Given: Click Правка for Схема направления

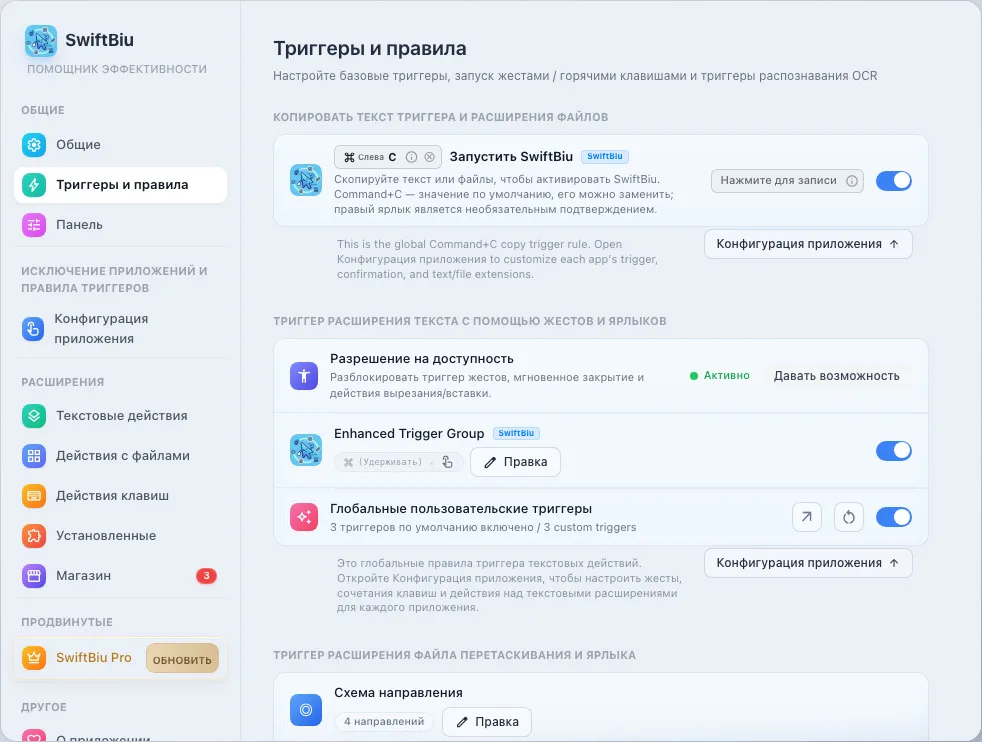Looking at the screenshot, I should tap(487, 722).
